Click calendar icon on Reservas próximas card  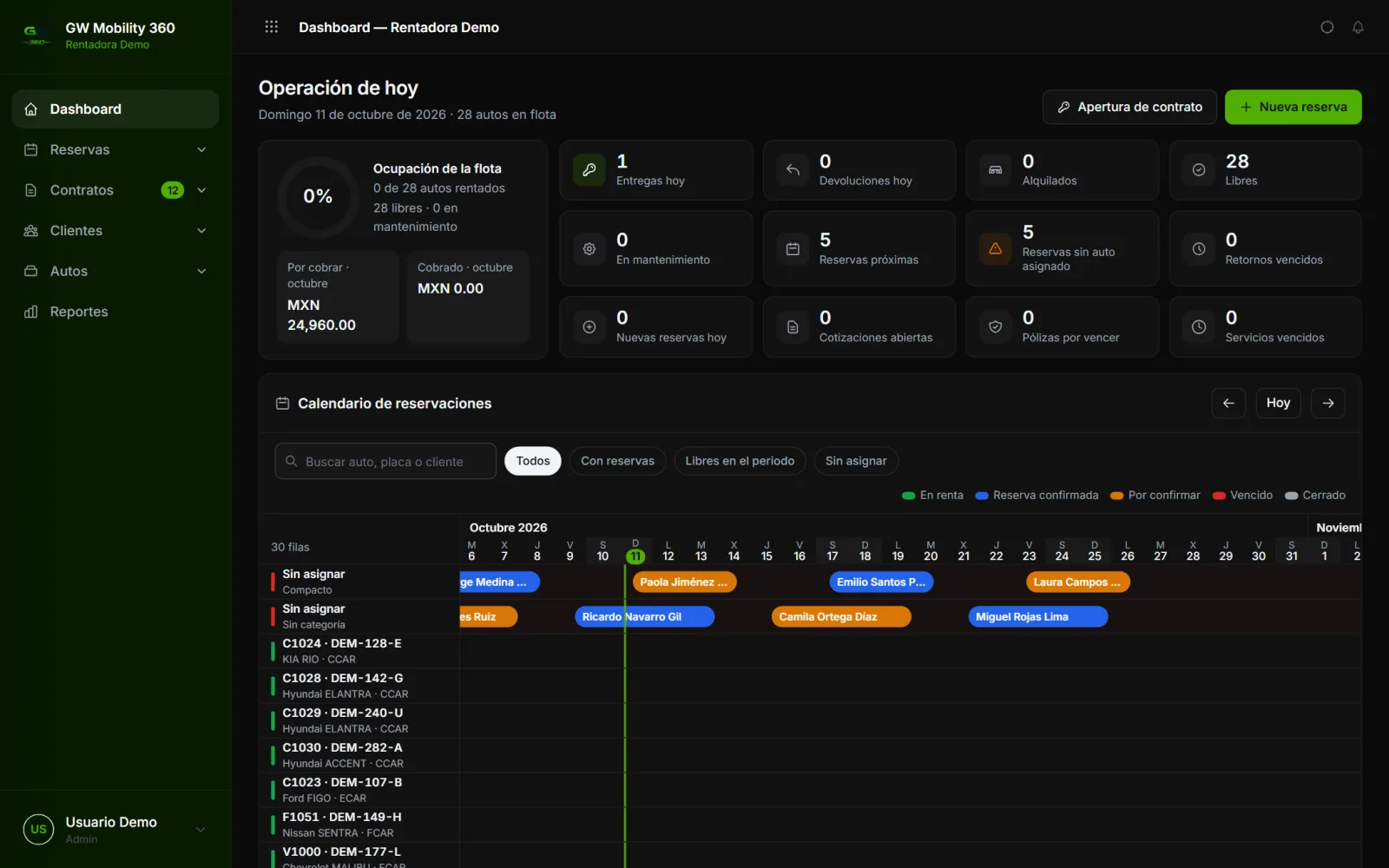(x=793, y=249)
